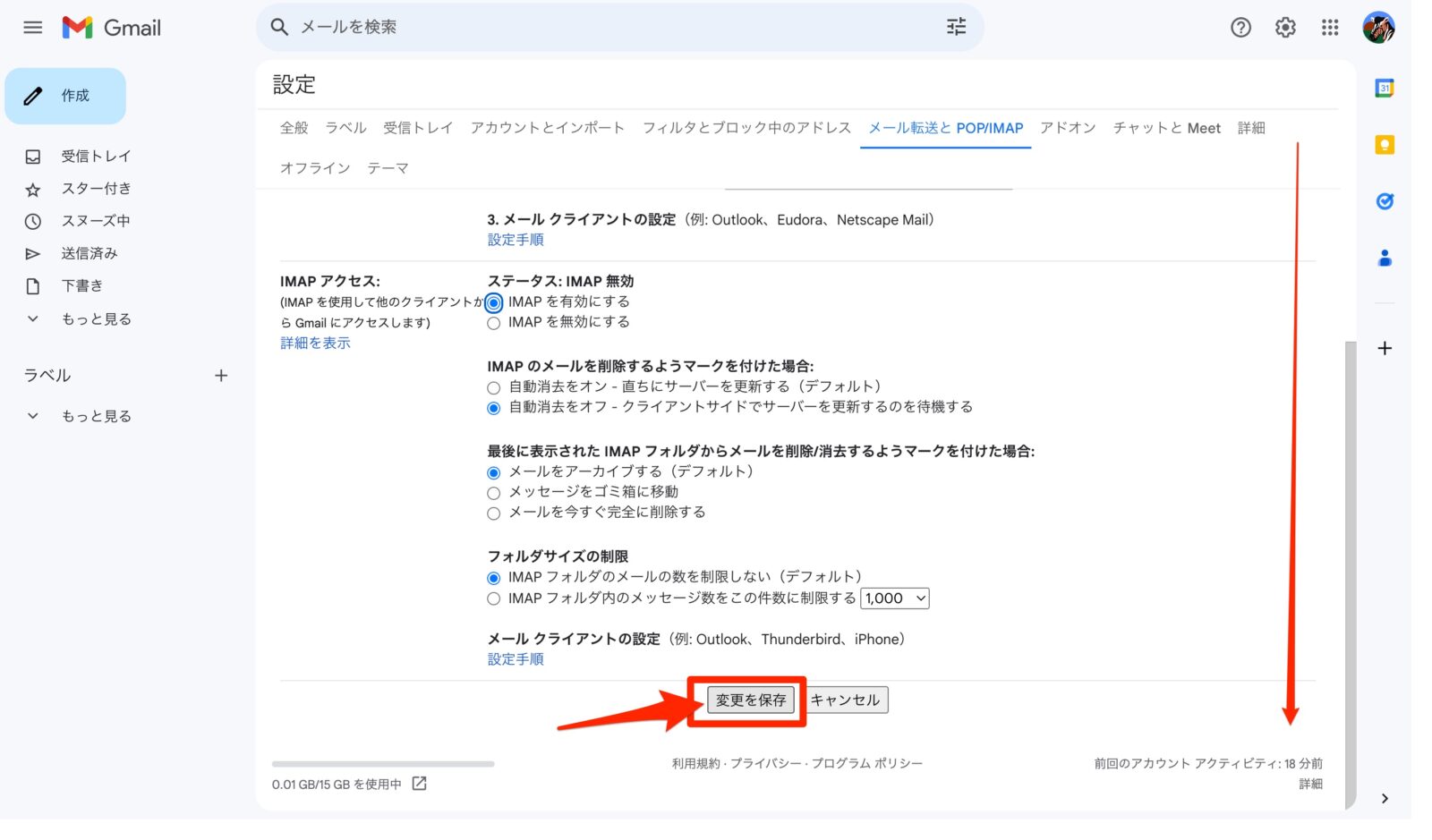This screenshot has width=1432, height=840.
Task: Select IMAP を有効にする radio button
Action: (x=493, y=302)
